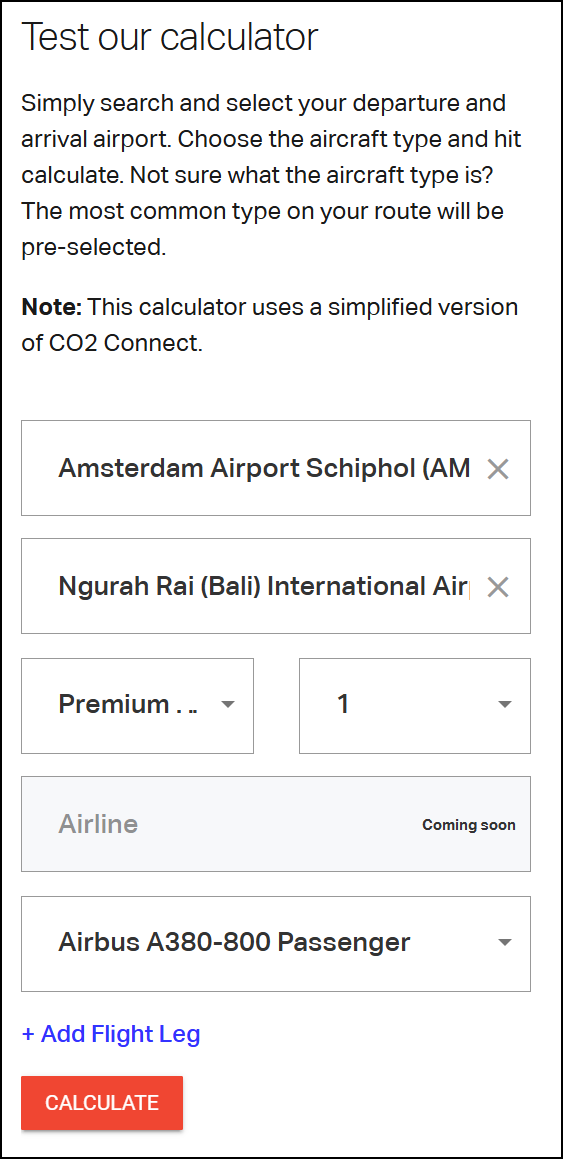This screenshot has width=563, height=1159.
Task: Click the instructions paragraph about airports
Action: (271, 174)
